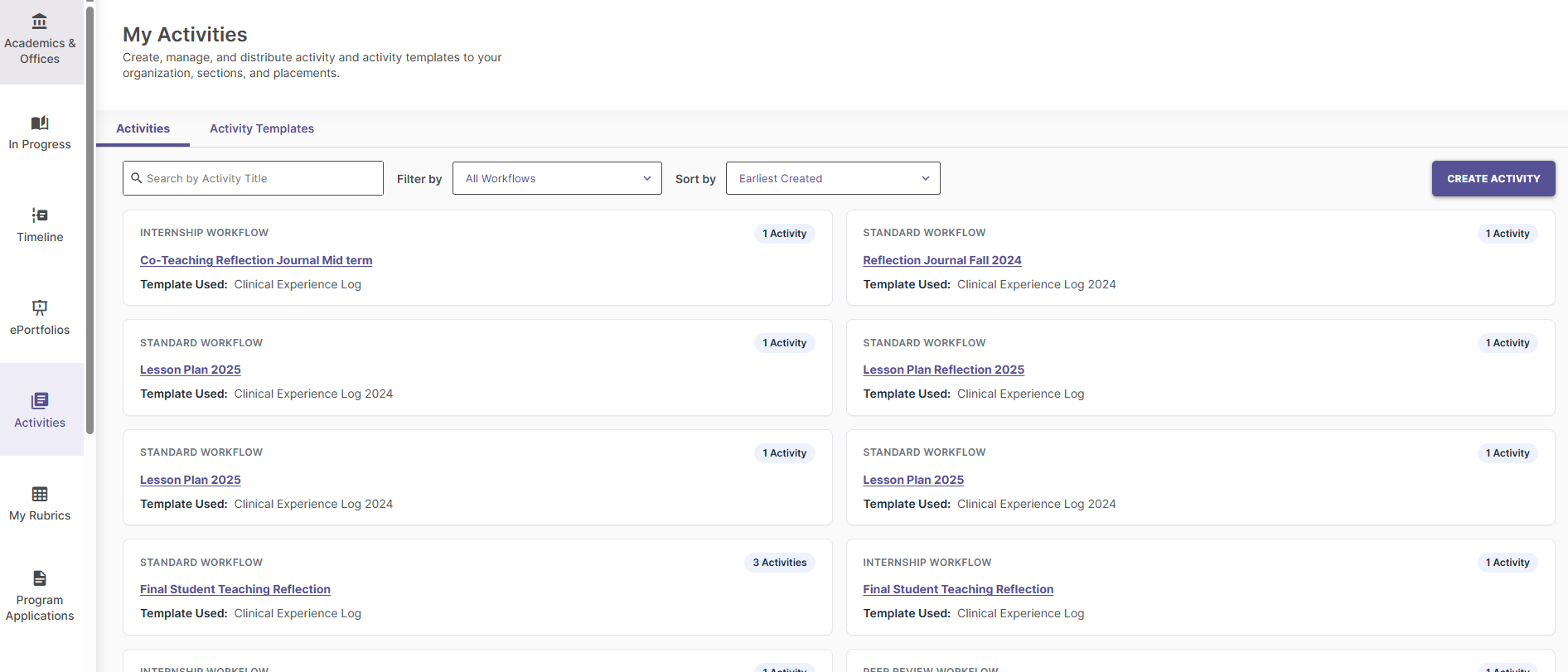Open My Rubrics grid icon
Screen dimensions: 1568x672
(40, 494)
